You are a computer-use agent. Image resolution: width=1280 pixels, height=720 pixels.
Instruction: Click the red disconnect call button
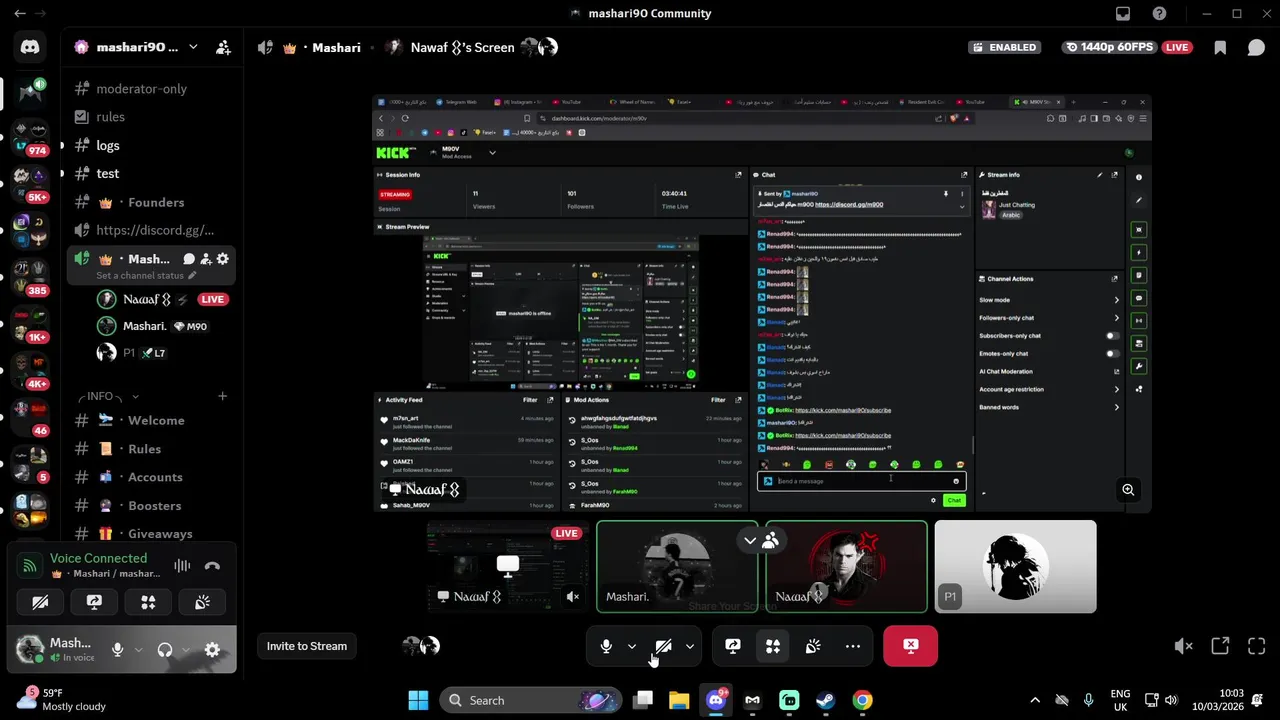point(910,646)
